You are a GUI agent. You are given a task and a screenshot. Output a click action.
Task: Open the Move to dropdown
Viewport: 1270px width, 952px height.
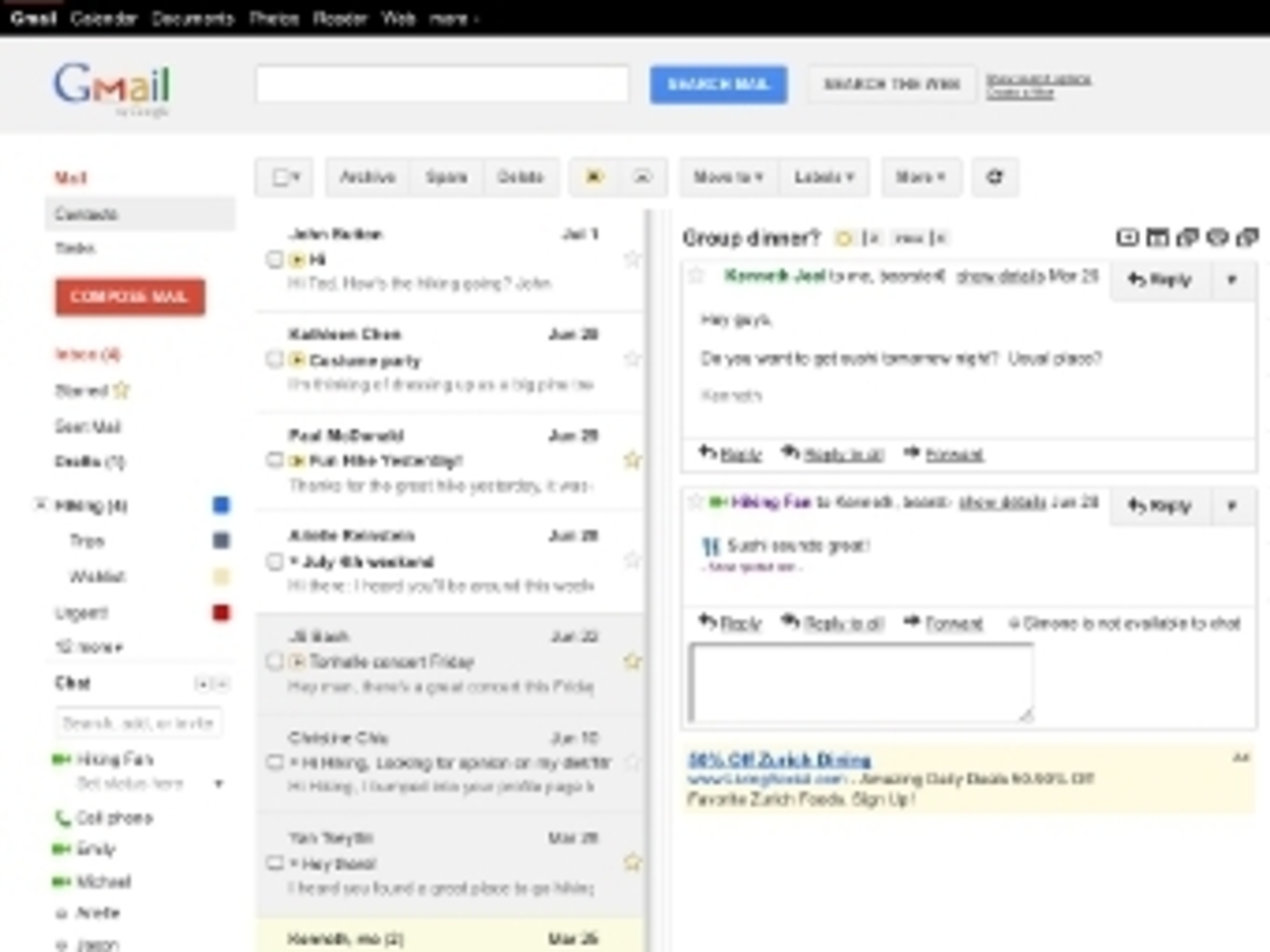click(x=728, y=178)
